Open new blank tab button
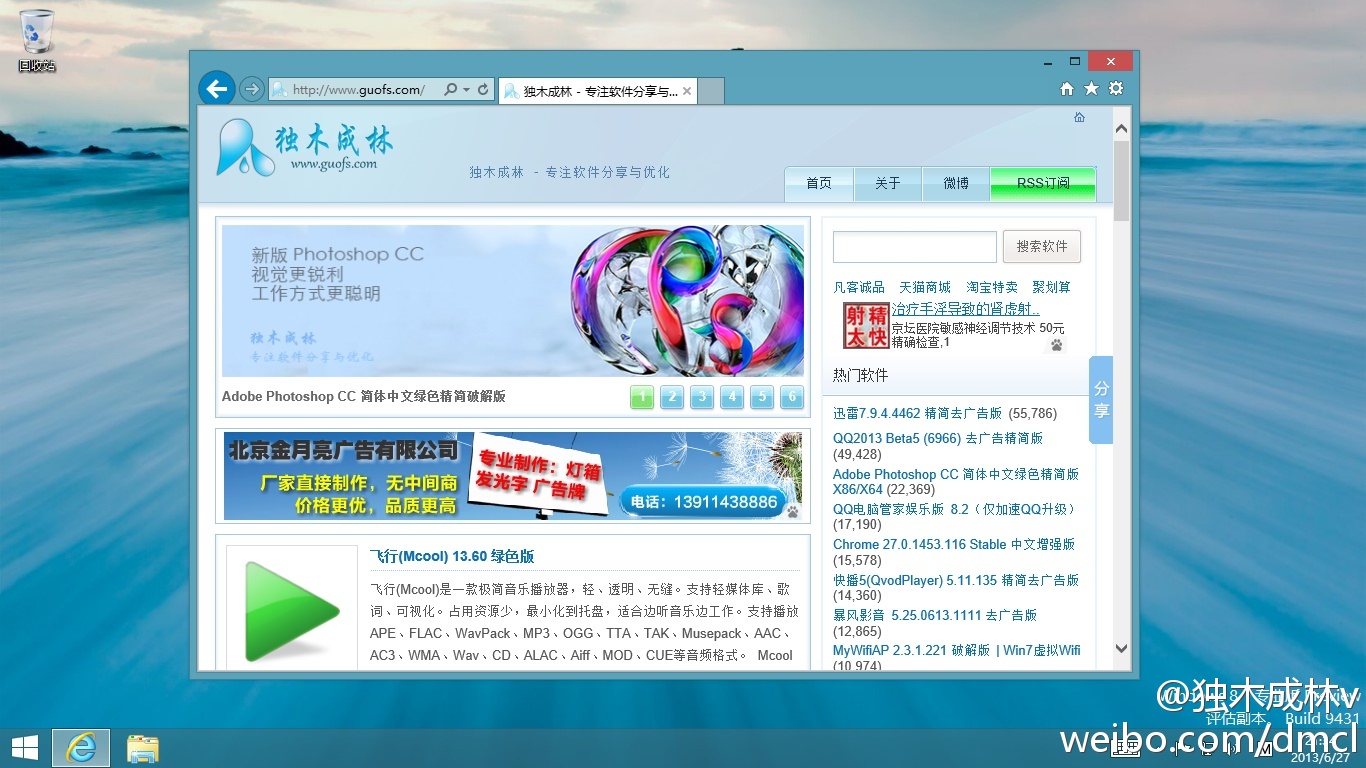 tap(710, 91)
